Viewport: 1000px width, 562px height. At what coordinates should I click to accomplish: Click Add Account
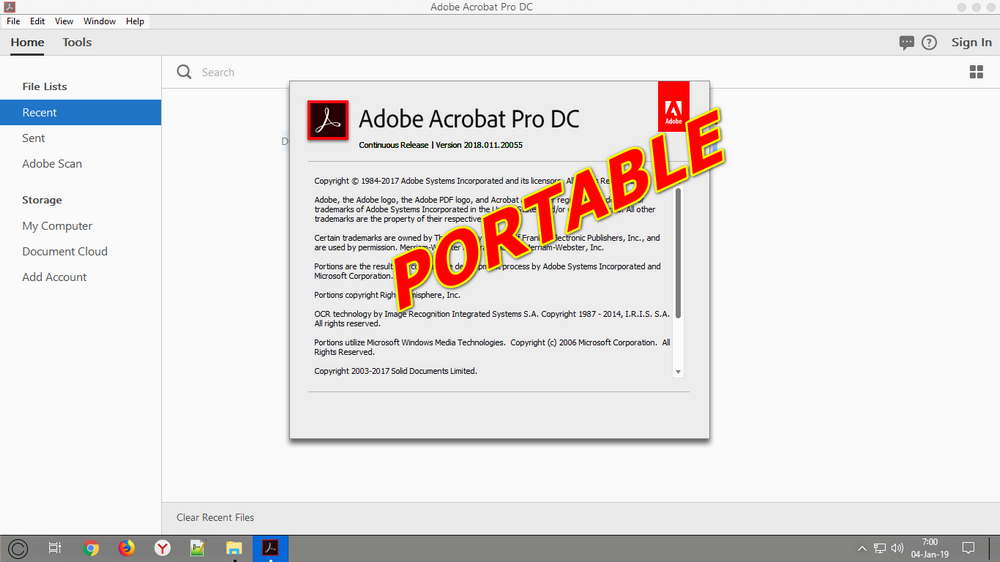(80, 277)
